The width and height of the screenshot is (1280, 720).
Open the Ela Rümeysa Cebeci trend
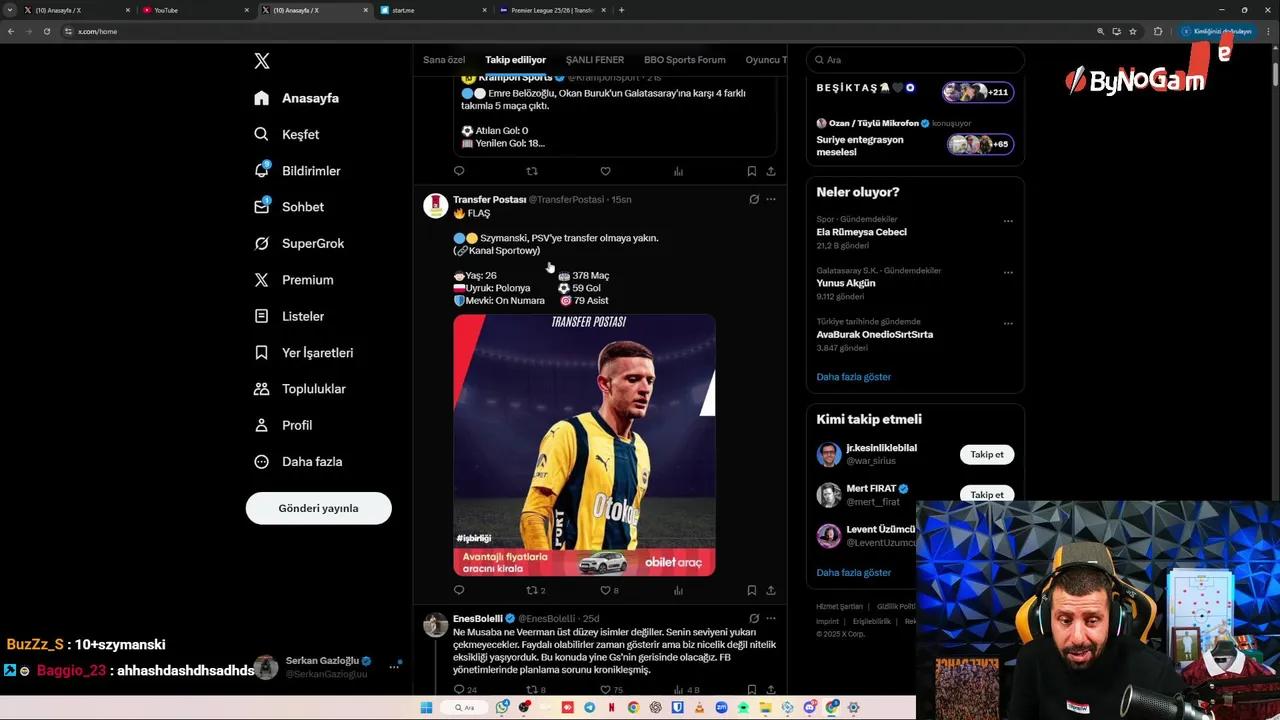point(861,232)
